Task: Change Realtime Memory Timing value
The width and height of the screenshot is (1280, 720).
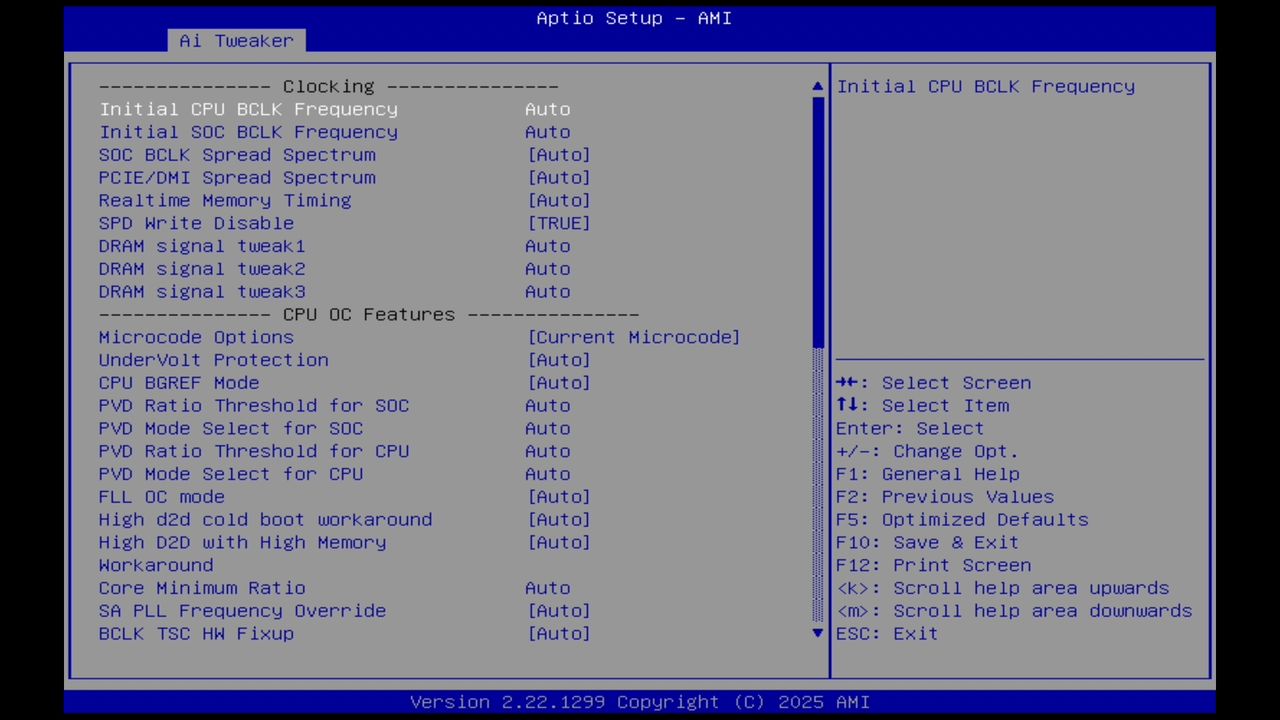Action: coord(225,200)
